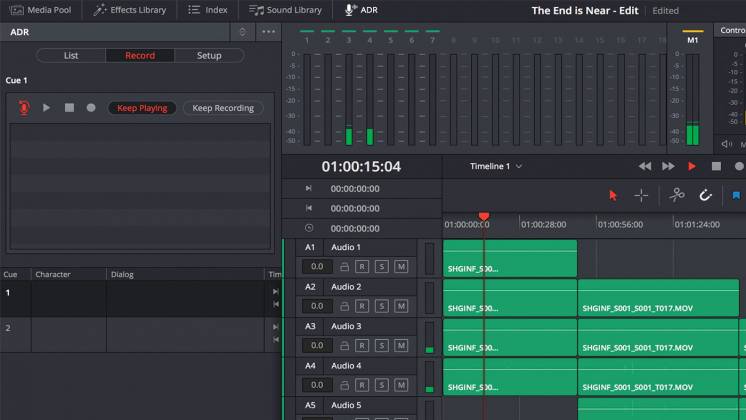Click the red rehearse microphone icon
The height and width of the screenshot is (420, 746).
tap(24, 108)
